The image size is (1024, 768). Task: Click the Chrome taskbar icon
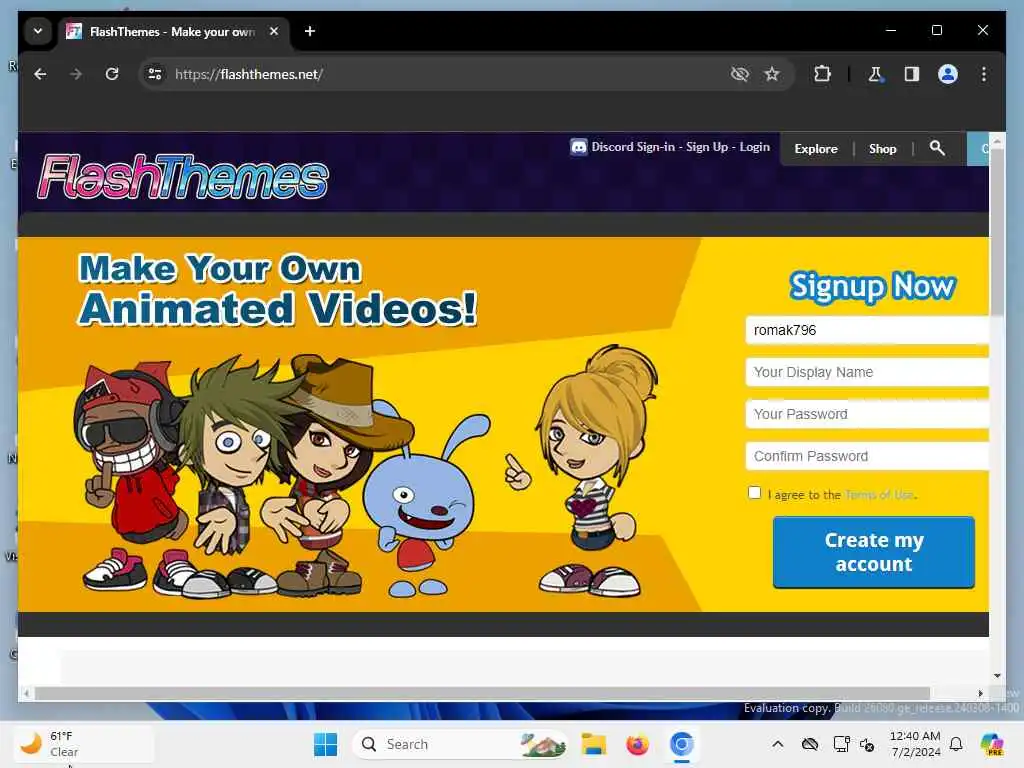coord(681,744)
